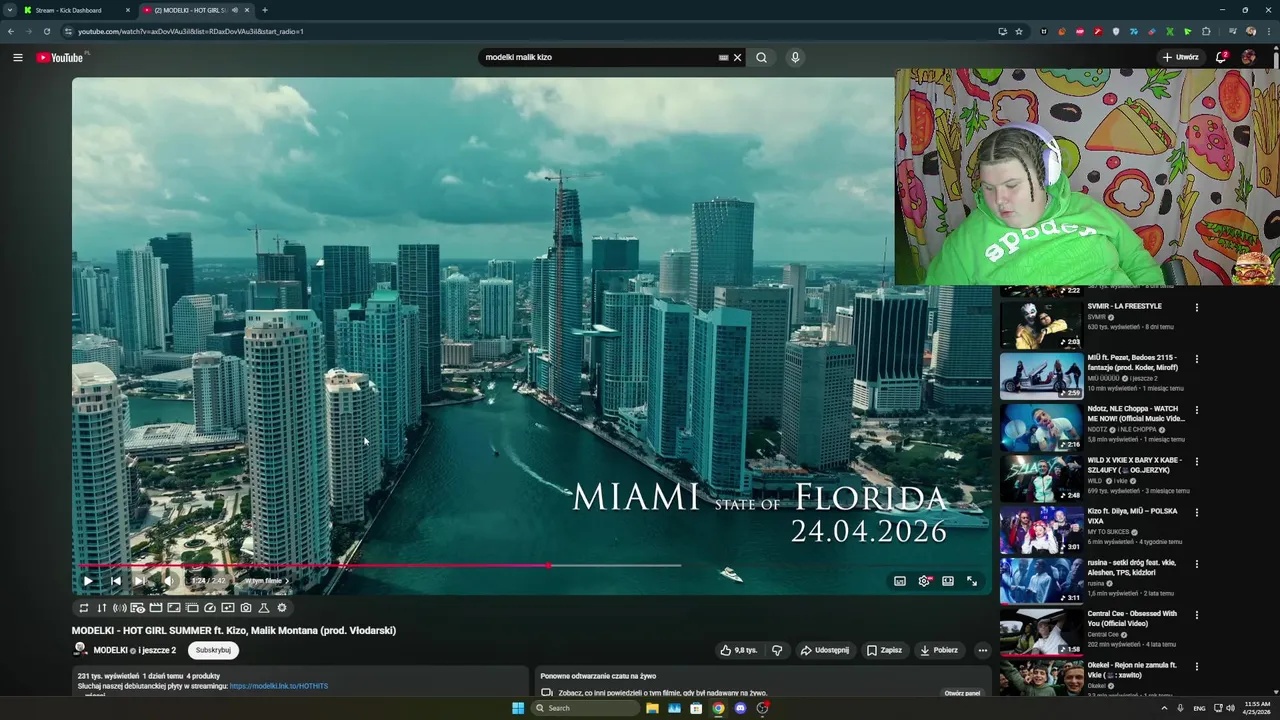Open the tab search dropdown arrow
1280x720 pixels.
(10, 10)
